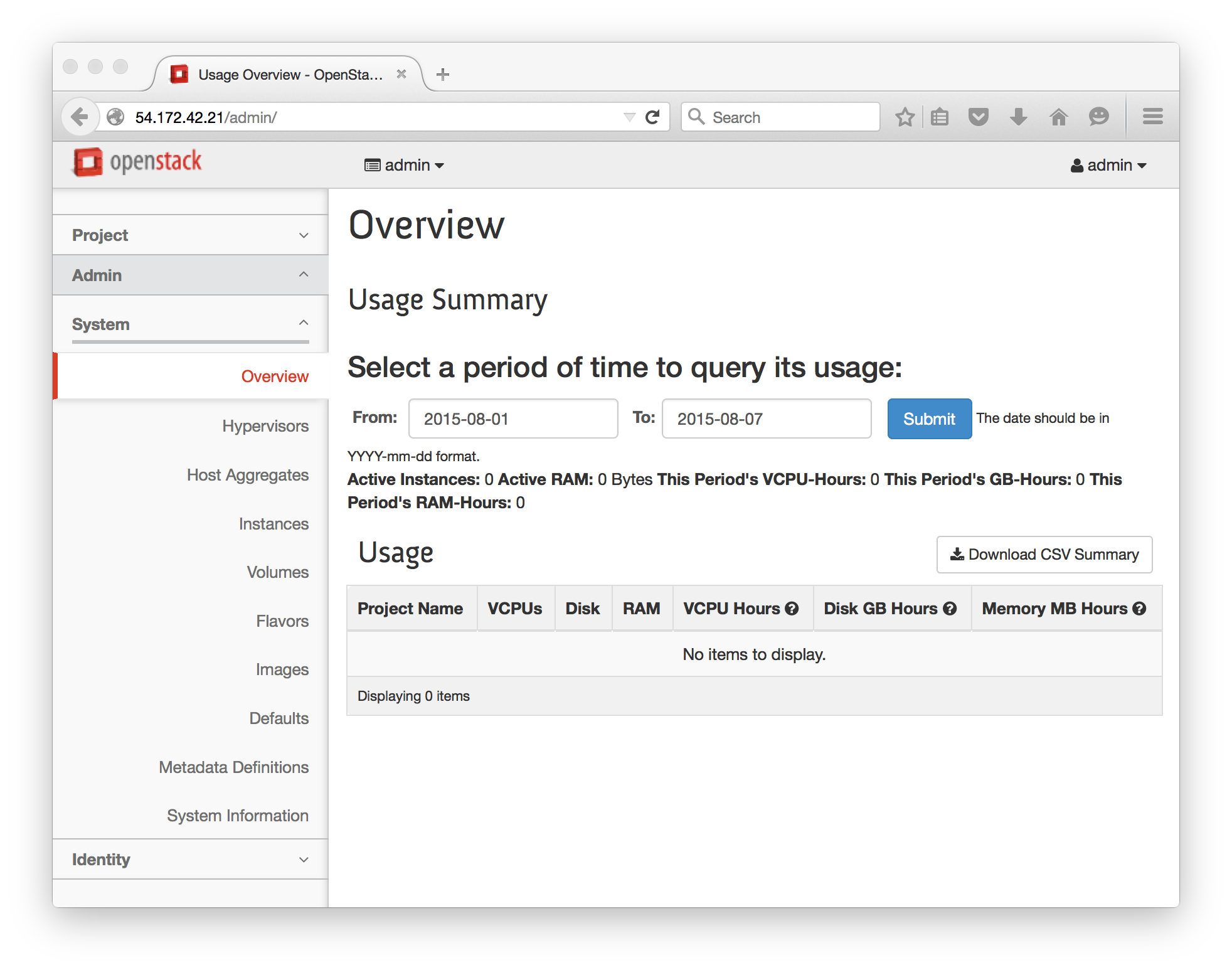
Task: Open Hypervisors in the sidebar
Action: point(265,426)
